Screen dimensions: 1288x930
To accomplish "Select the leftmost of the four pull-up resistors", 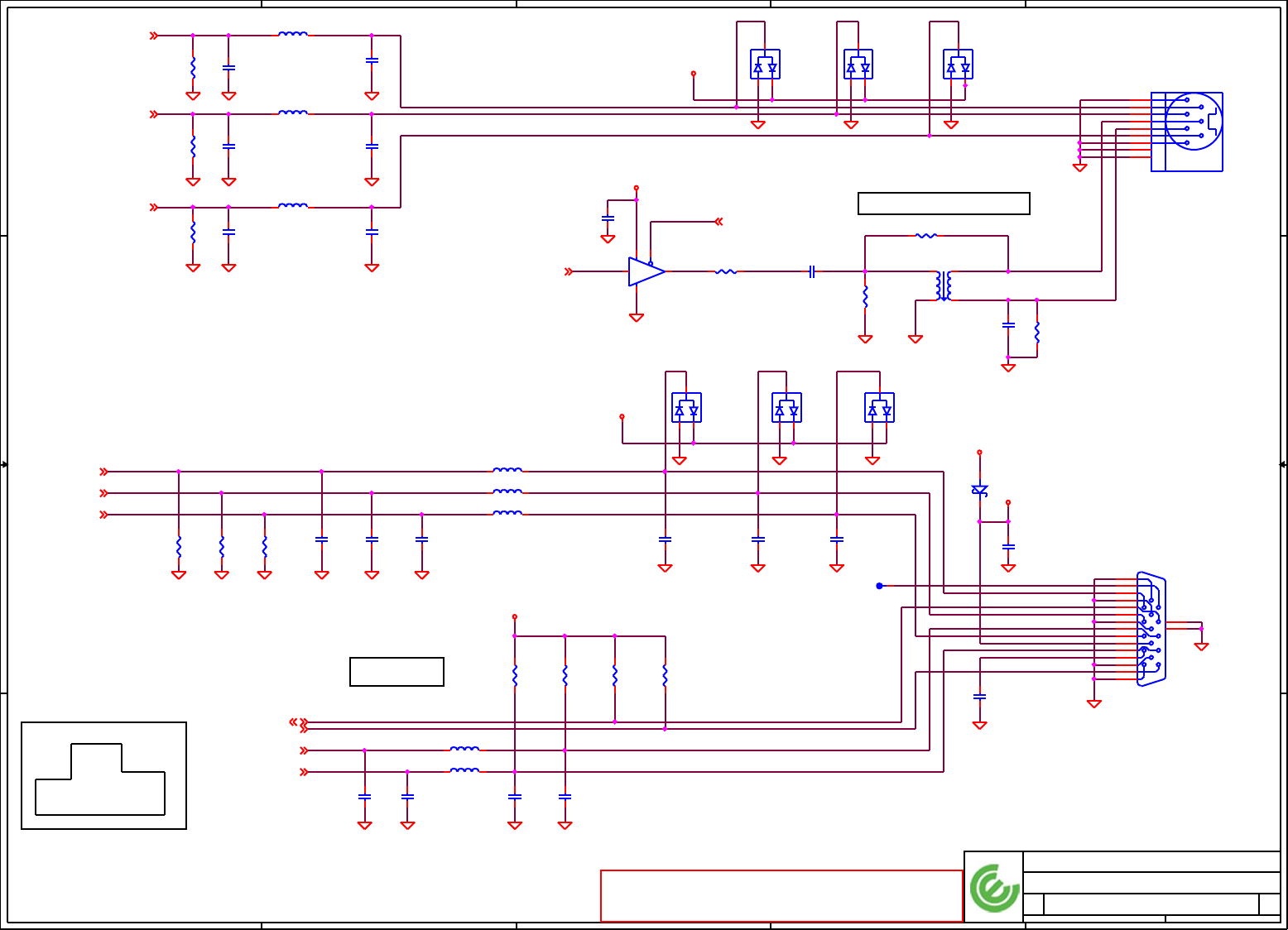I will coord(515,675).
